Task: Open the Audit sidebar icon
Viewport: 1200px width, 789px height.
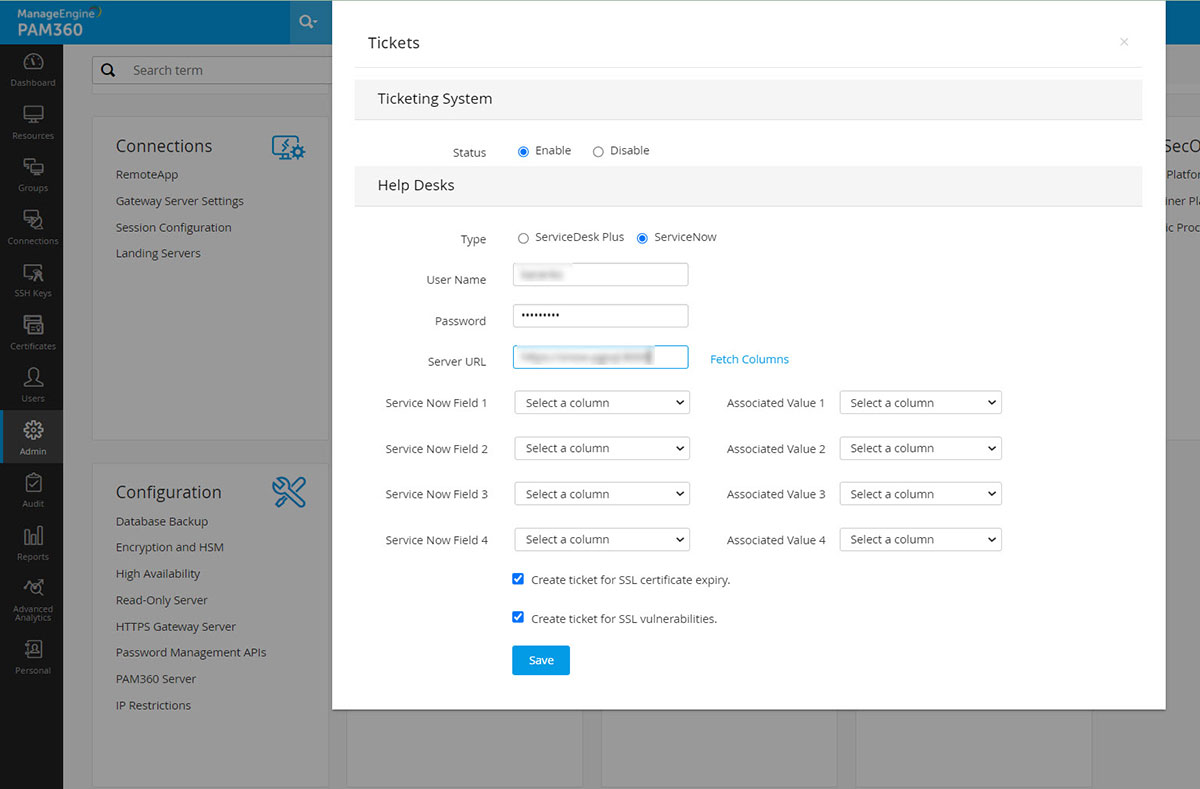Action: (x=32, y=491)
